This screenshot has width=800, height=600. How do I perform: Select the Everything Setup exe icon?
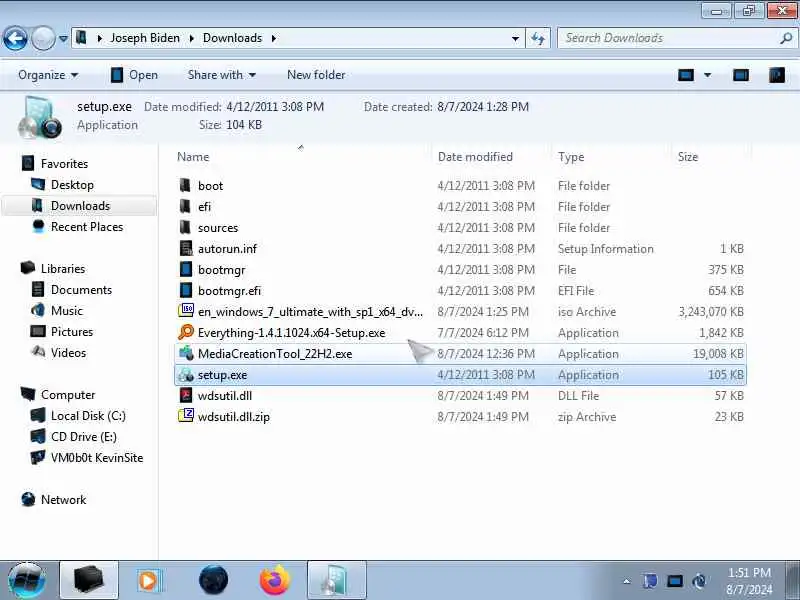click(186, 332)
